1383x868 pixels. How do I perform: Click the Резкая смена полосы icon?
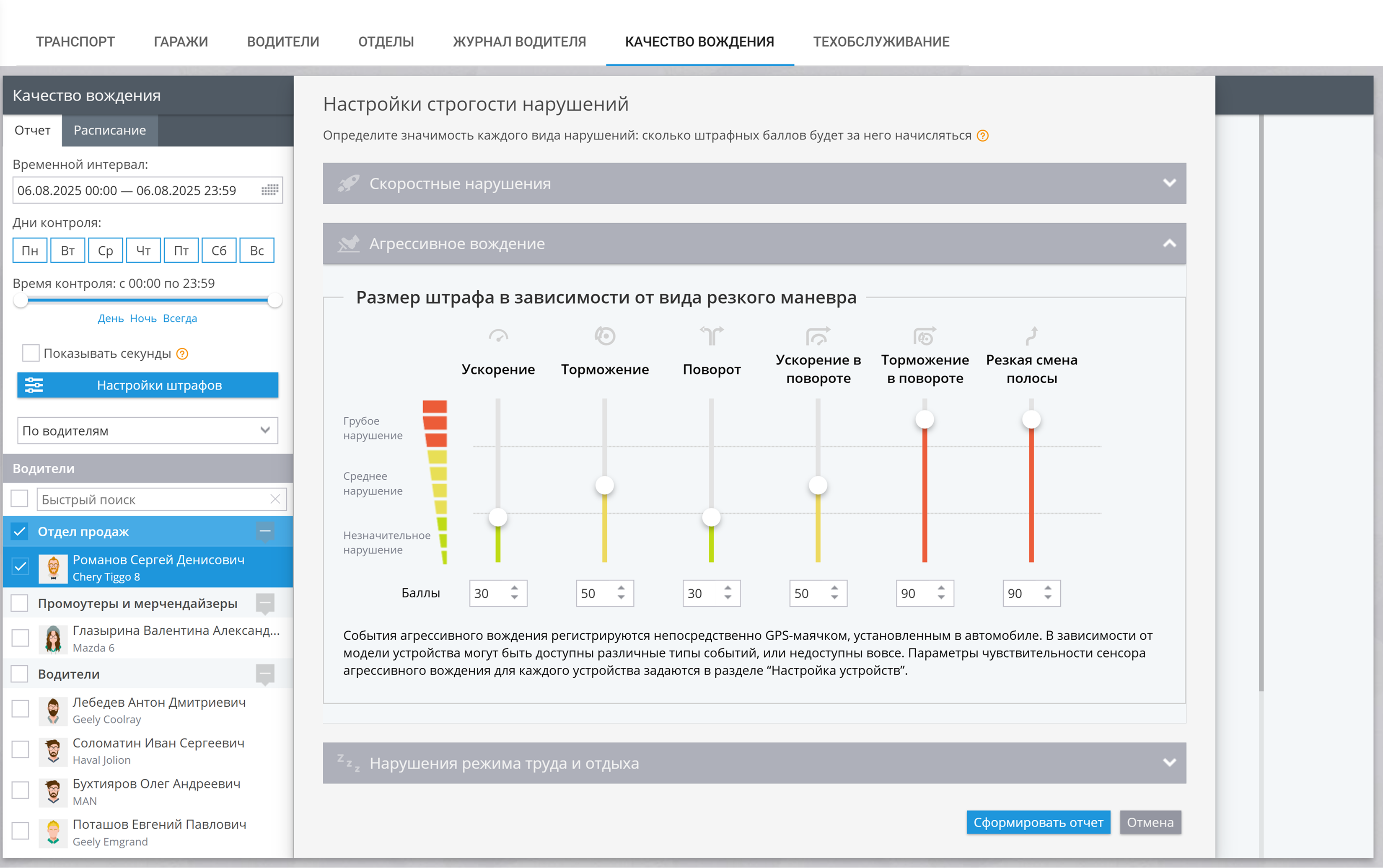(1031, 335)
